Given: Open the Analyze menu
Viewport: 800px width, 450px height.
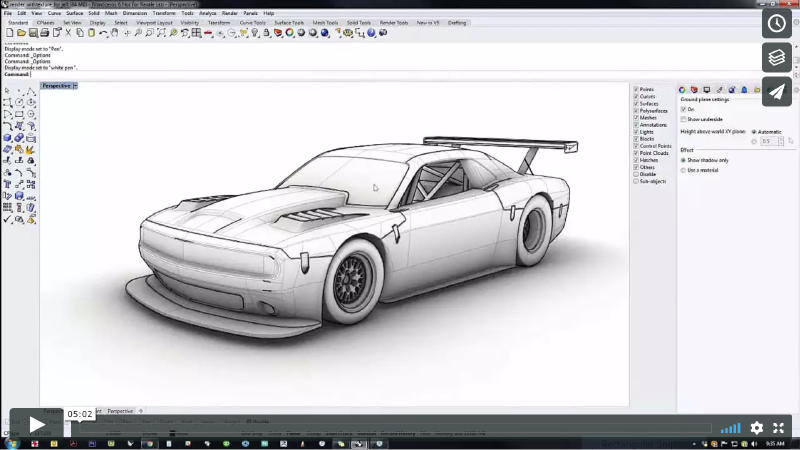Looking at the screenshot, I should click(208, 13).
